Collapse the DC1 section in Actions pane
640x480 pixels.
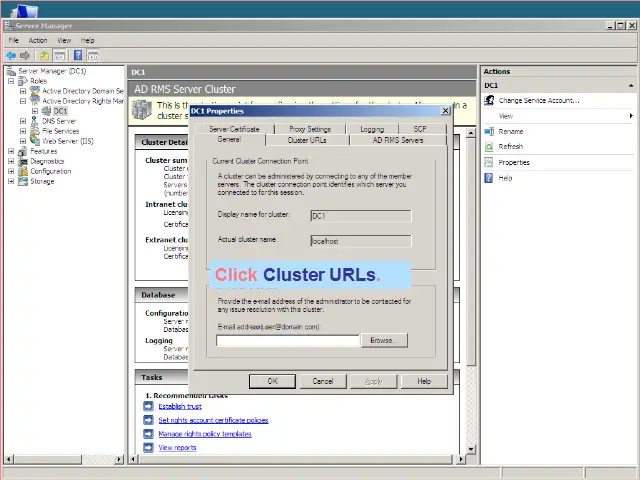click(x=631, y=85)
